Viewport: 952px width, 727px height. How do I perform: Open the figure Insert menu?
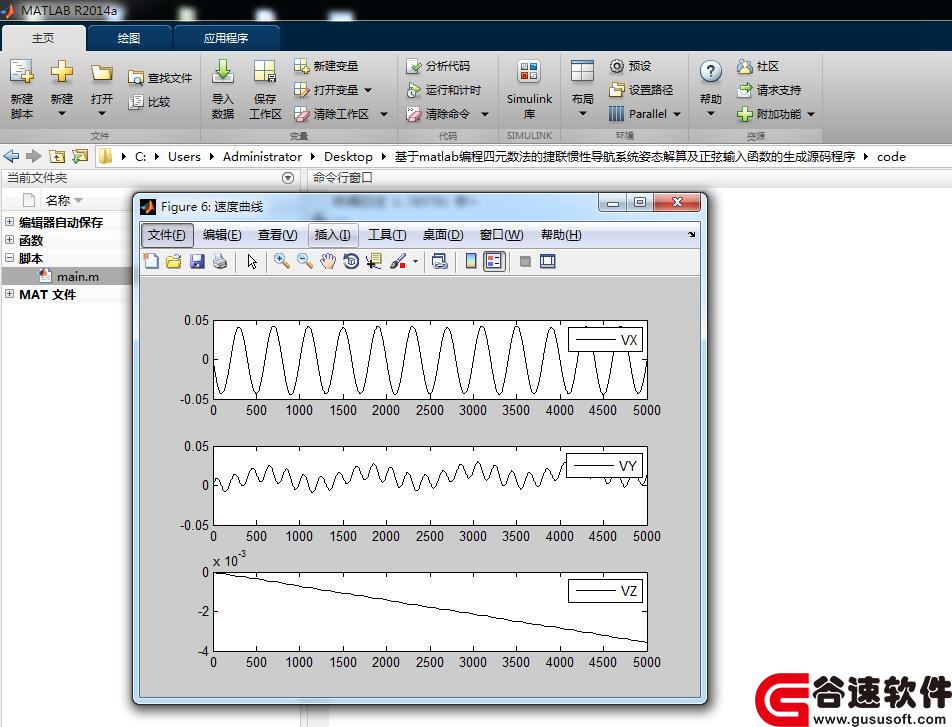point(333,235)
